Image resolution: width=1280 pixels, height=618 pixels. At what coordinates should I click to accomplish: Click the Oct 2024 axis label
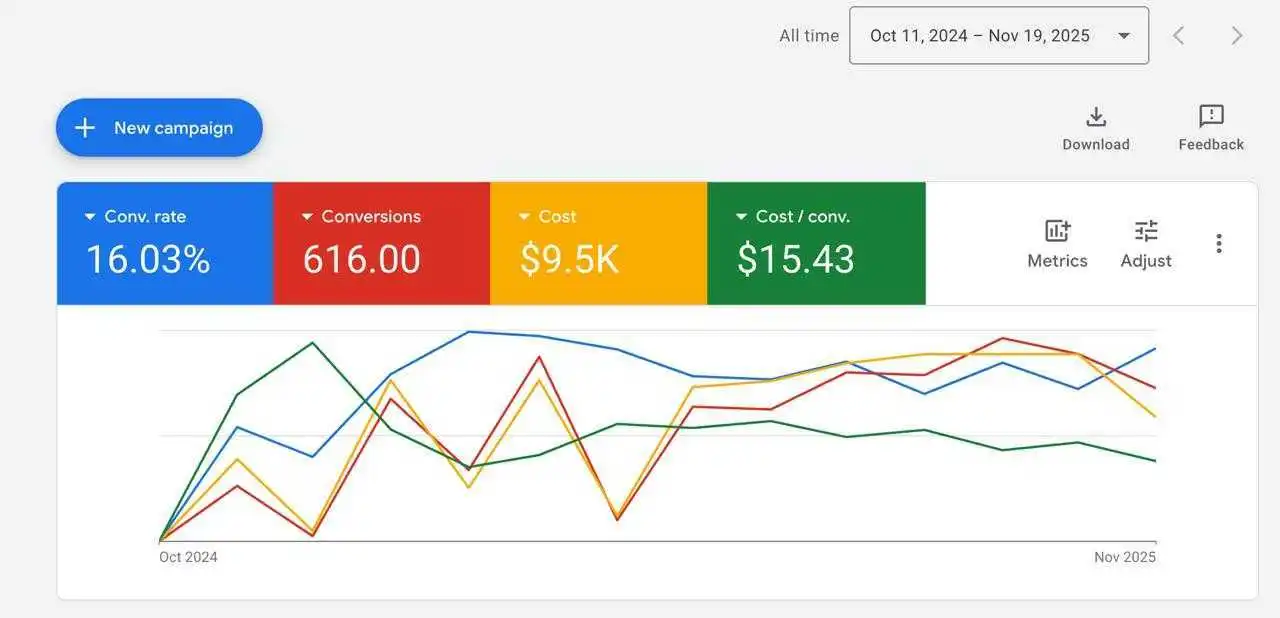click(188, 557)
